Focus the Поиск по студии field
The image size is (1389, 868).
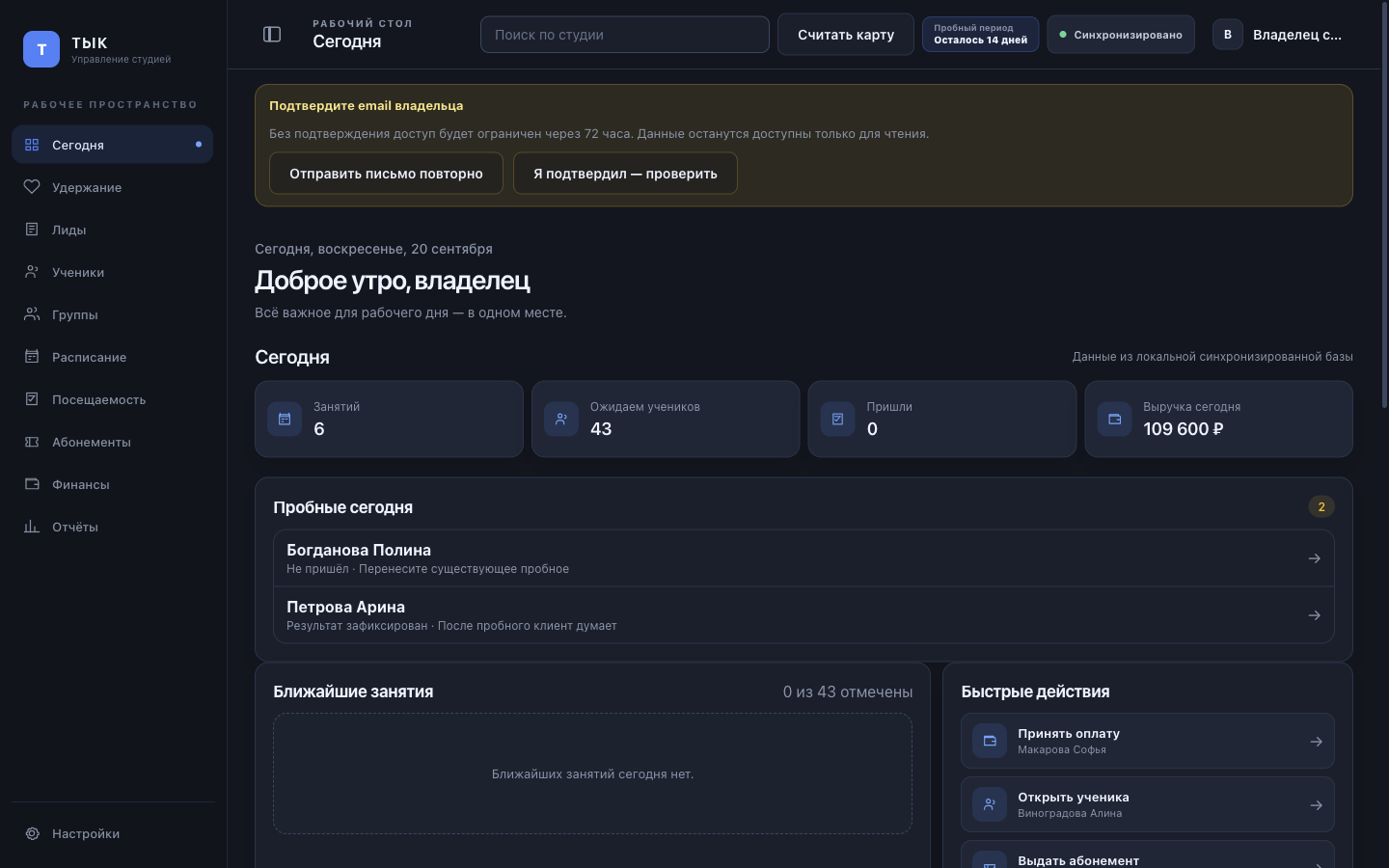click(625, 35)
